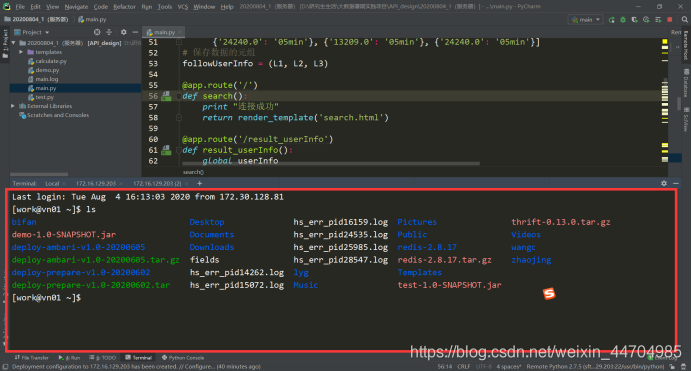Expand the templates folder

coord(21,52)
